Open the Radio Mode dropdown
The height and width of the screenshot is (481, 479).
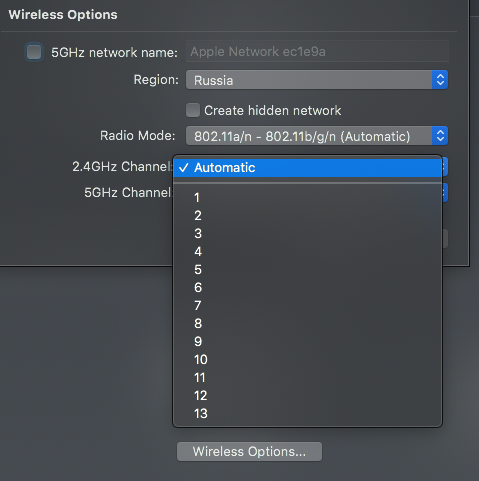[x=317, y=136]
